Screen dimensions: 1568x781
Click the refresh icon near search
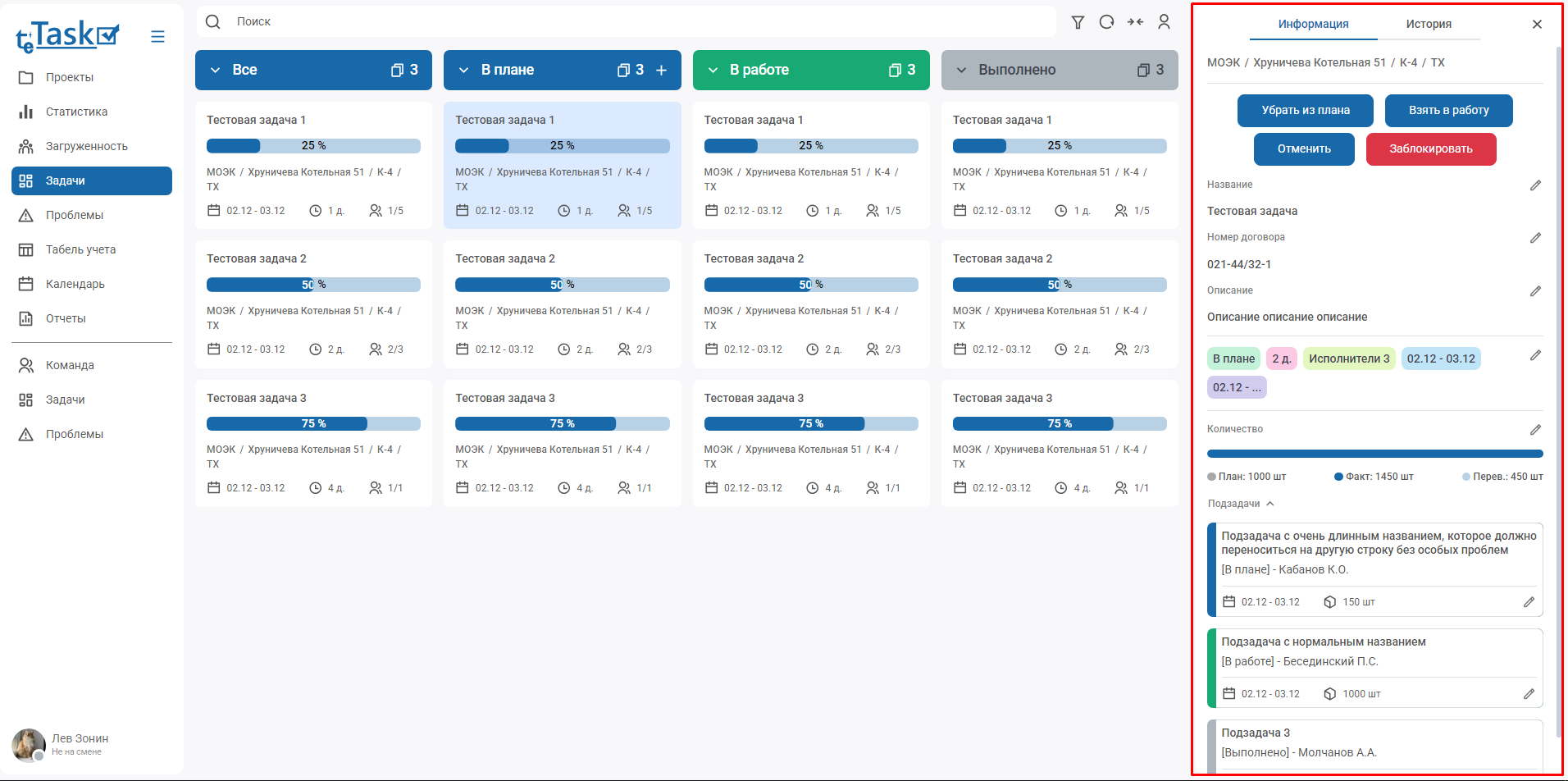[1106, 22]
